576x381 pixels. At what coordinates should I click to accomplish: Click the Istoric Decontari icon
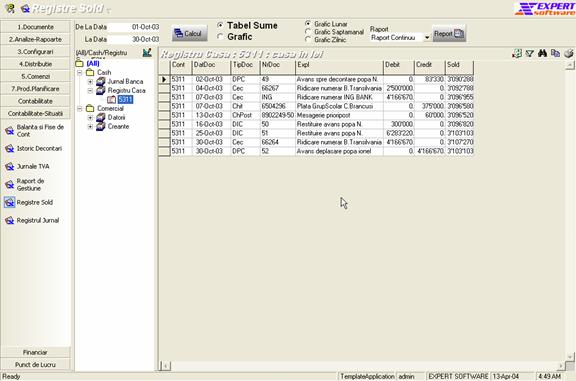[x=10, y=149]
